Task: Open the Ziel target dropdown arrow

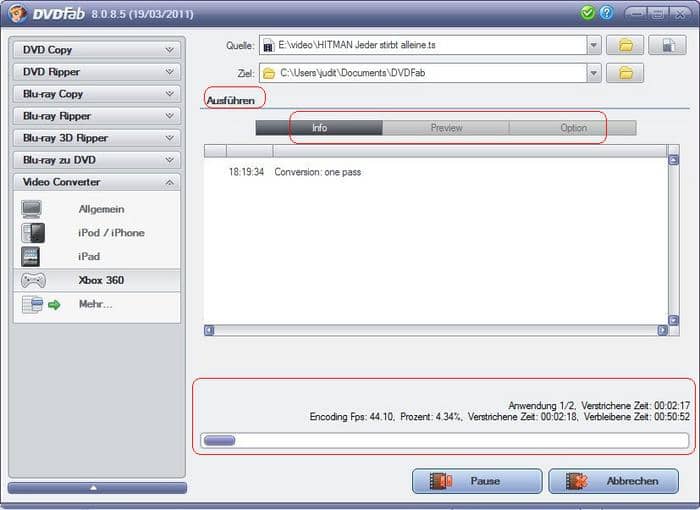Action: 594,73
